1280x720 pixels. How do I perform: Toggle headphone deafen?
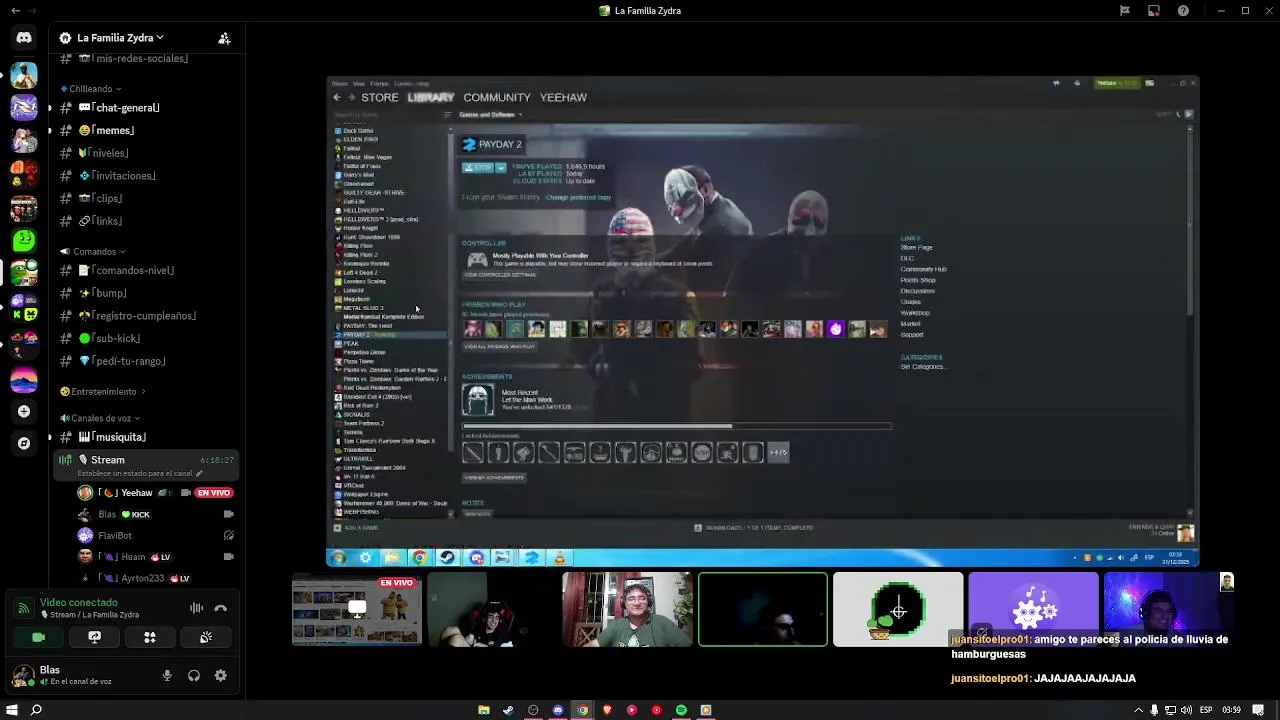194,676
